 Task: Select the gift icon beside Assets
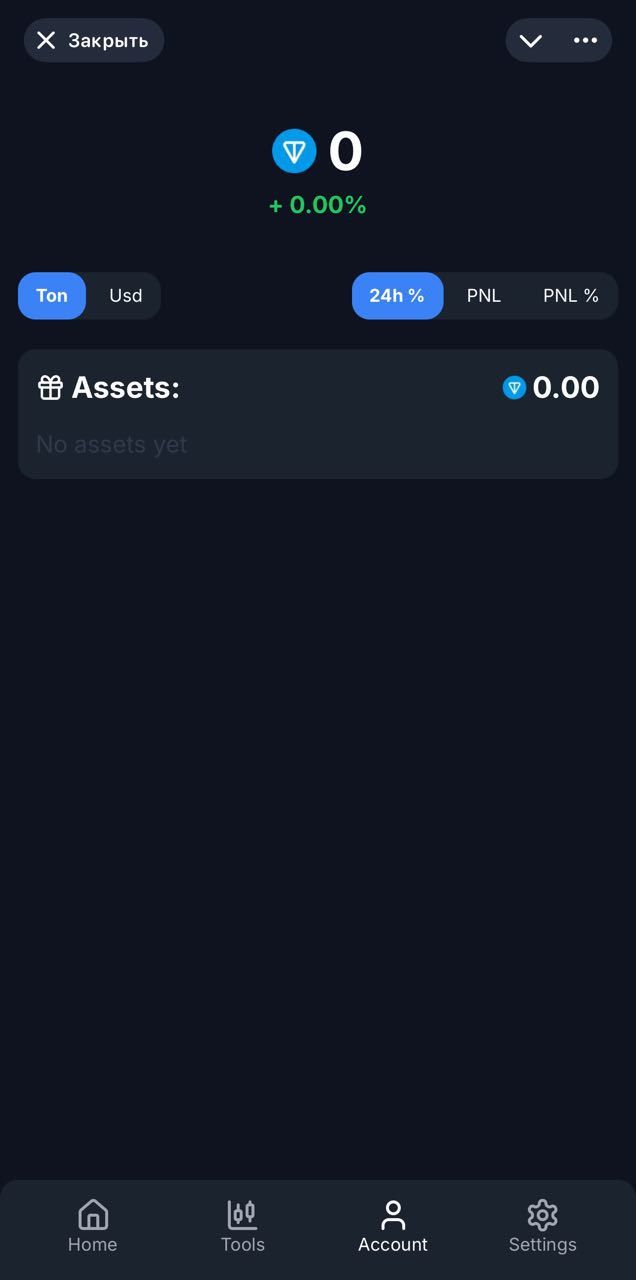pyautogui.click(x=50, y=387)
